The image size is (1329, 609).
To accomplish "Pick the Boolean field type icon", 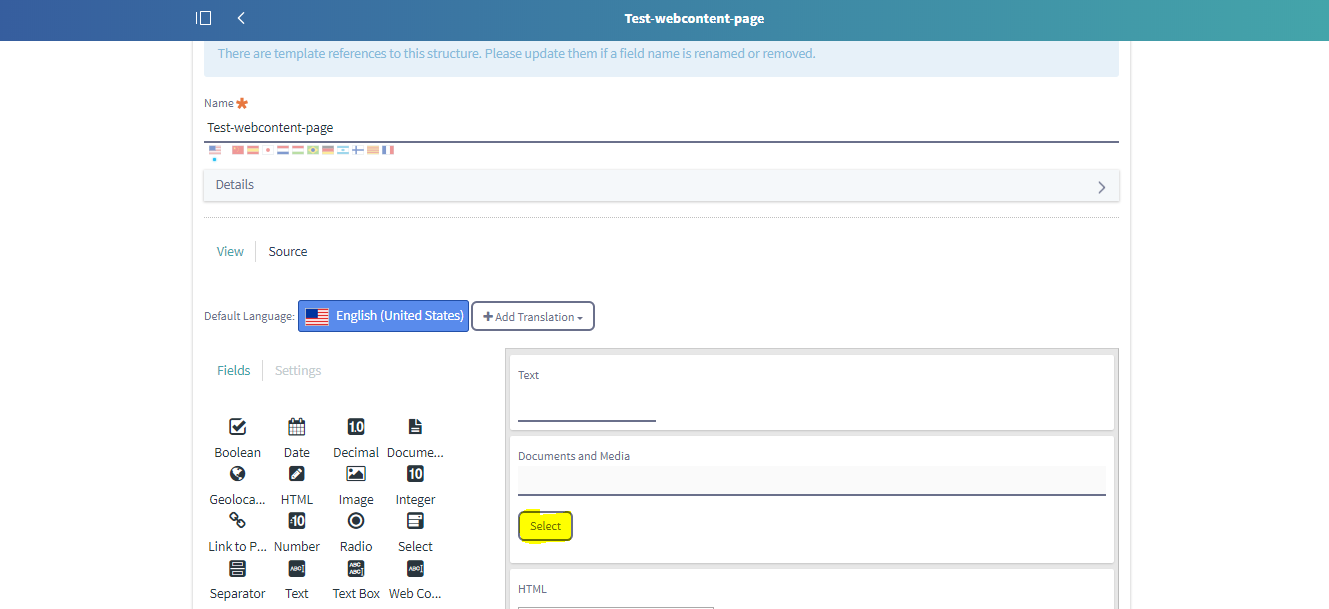I will (237, 427).
